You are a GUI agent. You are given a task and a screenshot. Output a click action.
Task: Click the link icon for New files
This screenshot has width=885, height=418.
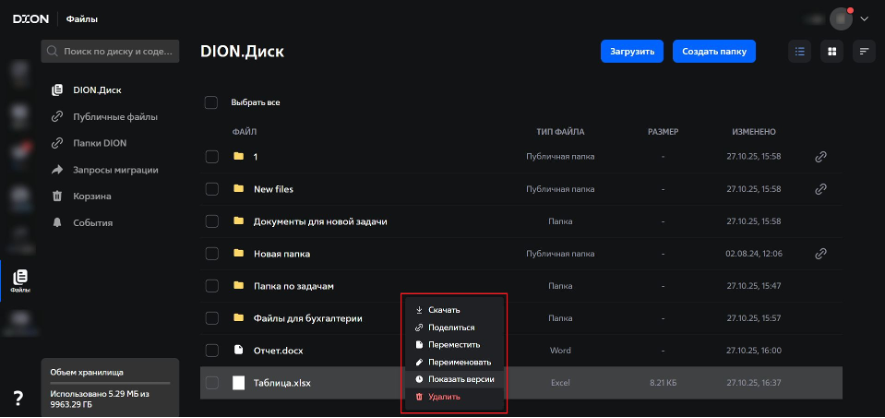pyautogui.click(x=820, y=189)
